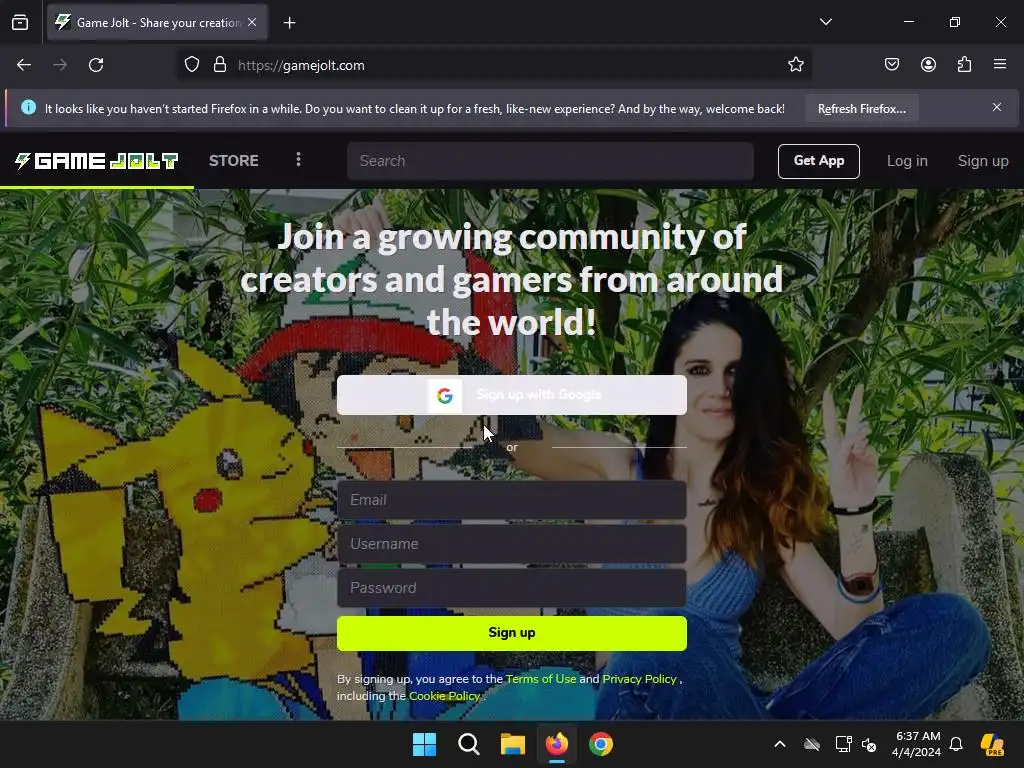Open the clock and date panel
Screen dimensions: 1024x768
[916, 744]
